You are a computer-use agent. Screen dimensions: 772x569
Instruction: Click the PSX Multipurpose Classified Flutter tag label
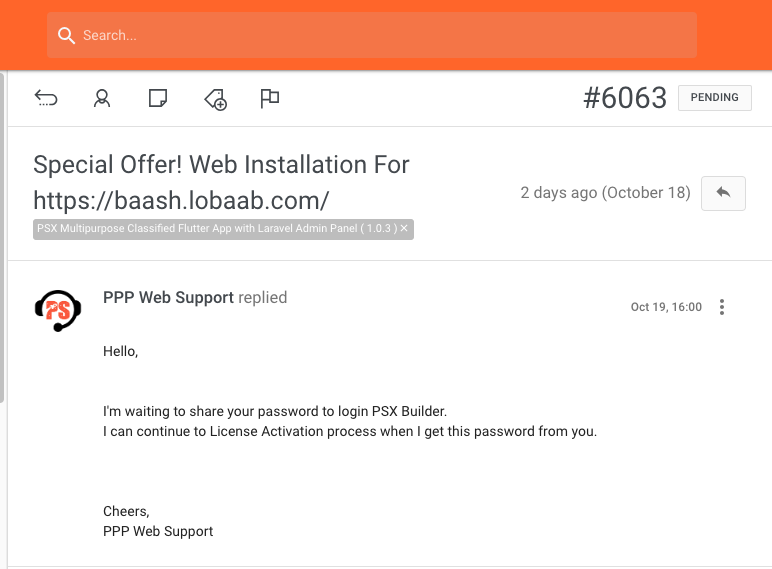[217, 228]
